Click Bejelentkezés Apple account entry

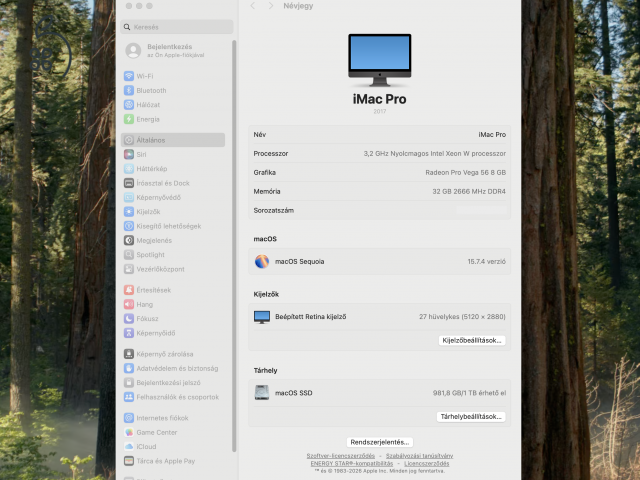tap(164, 51)
